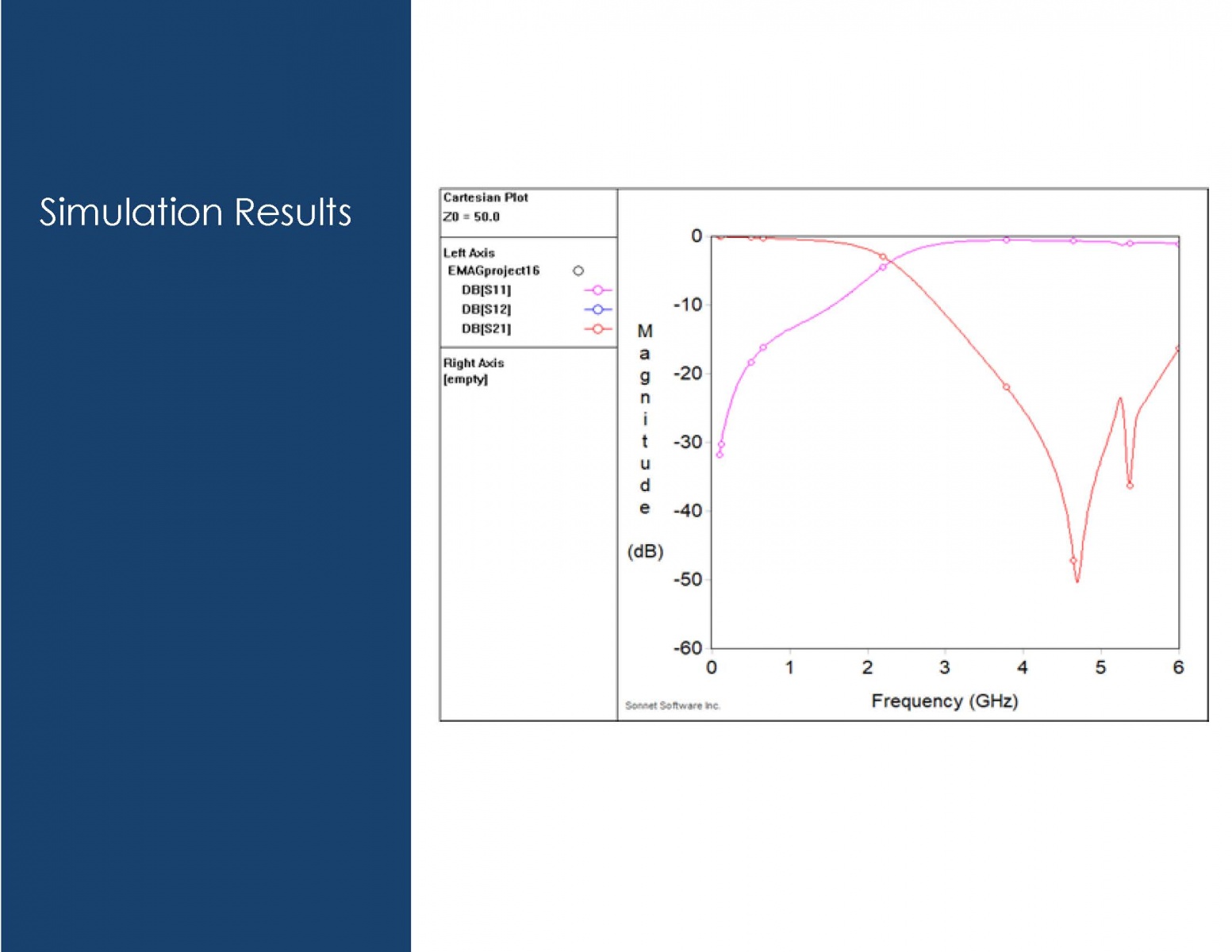Click the Z0 = 50.0 impedance label
The width and height of the screenshot is (1232, 952).
click(x=471, y=217)
